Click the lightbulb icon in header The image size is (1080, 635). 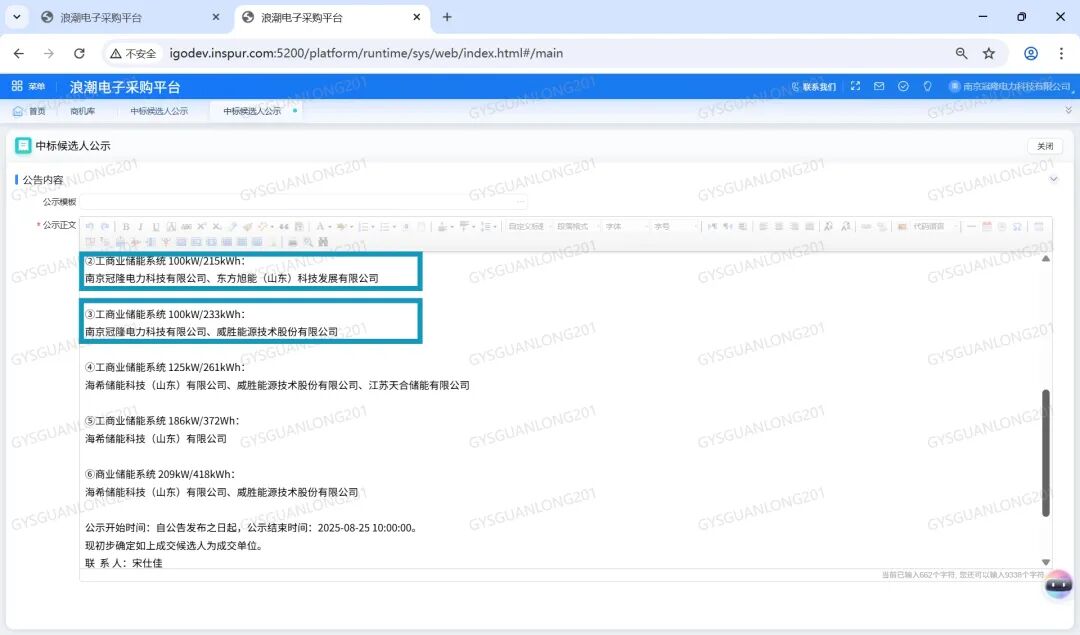[x=927, y=87]
